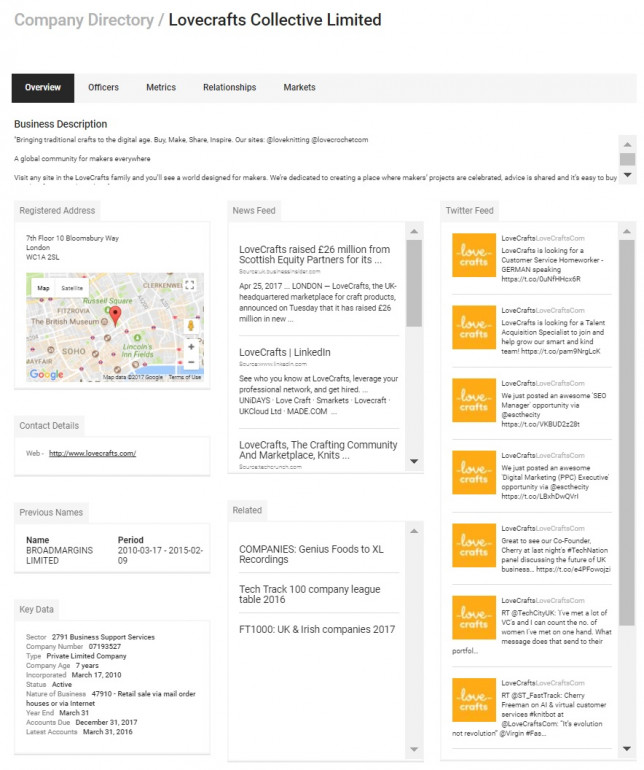
Task: Zoom in on the map
Action: 191,347
